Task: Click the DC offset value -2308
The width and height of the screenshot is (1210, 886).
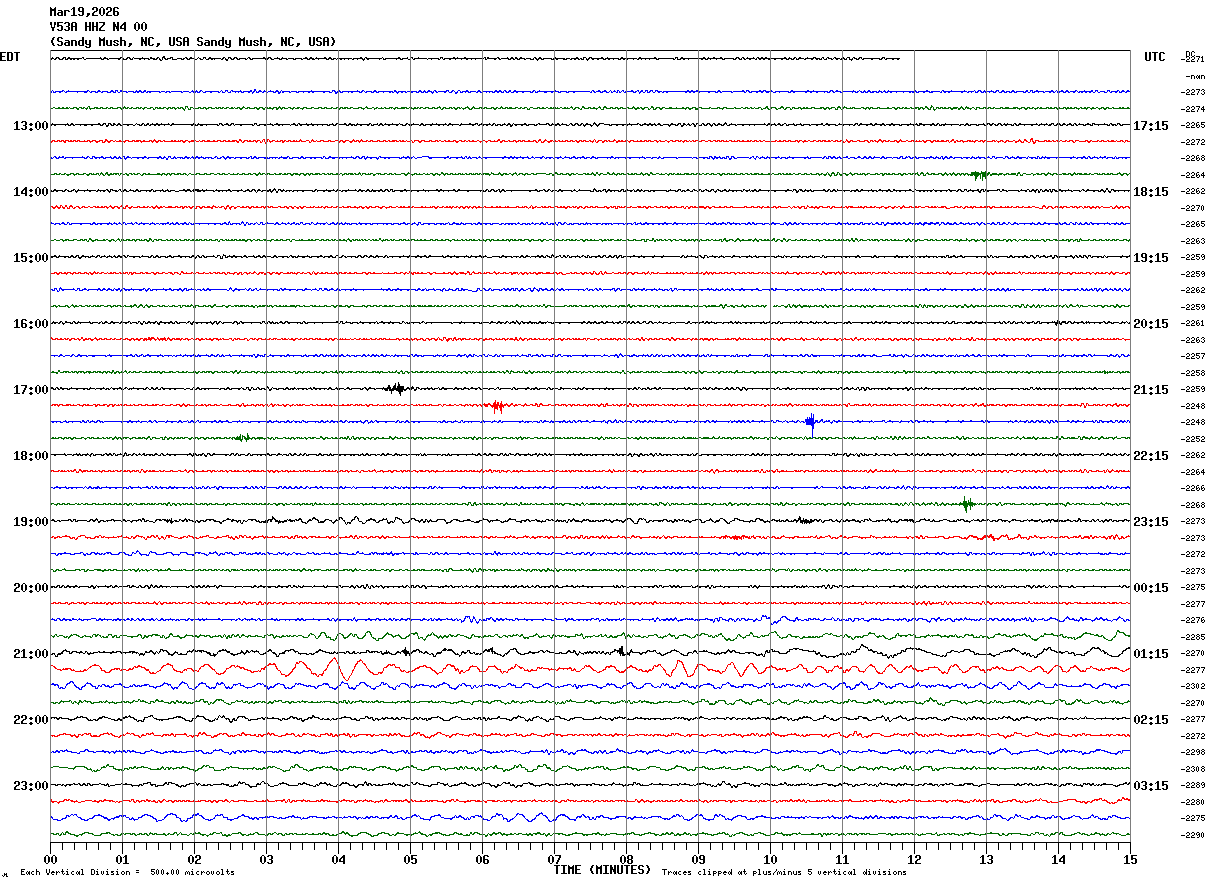Action: point(1194,769)
